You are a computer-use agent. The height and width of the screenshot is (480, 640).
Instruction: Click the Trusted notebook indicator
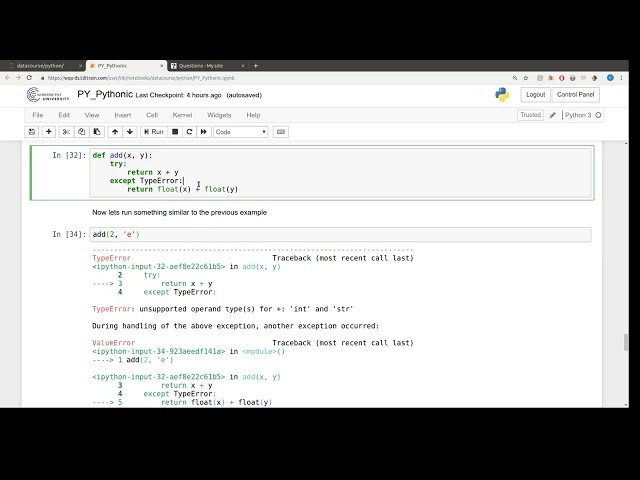click(x=531, y=115)
